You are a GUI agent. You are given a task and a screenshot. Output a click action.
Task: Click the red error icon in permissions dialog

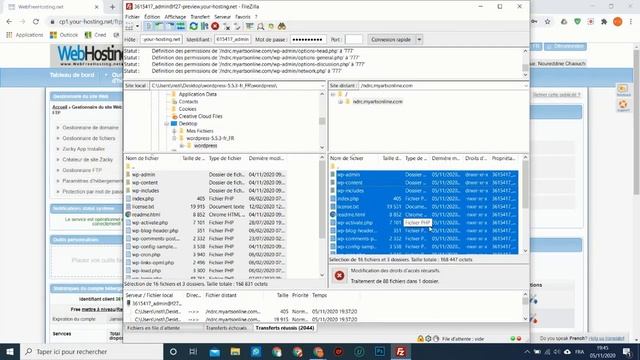(339, 276)
